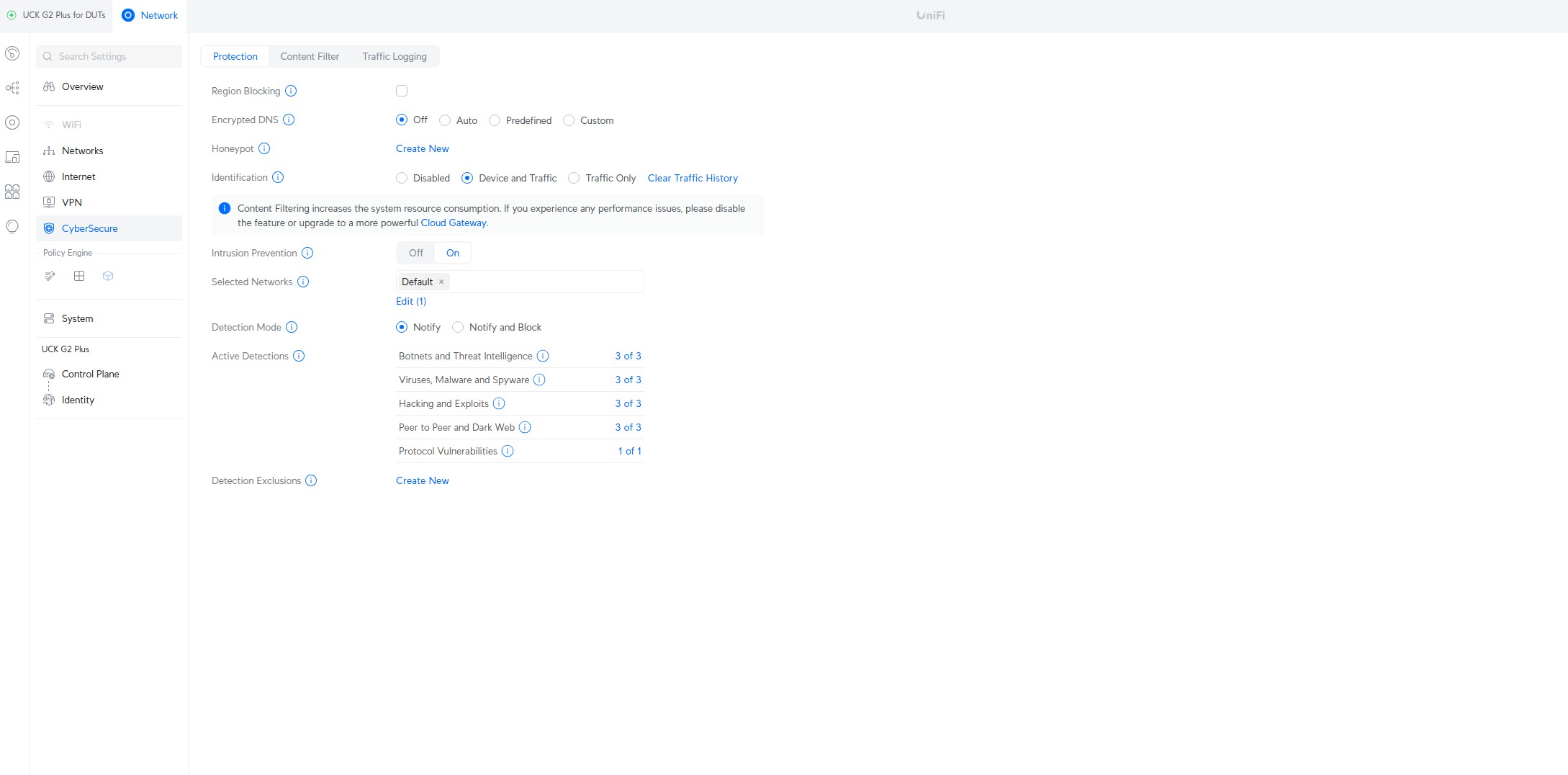Open the grid Policy Engine icon
Screen dimensions: 1568x775
[79, 276]
